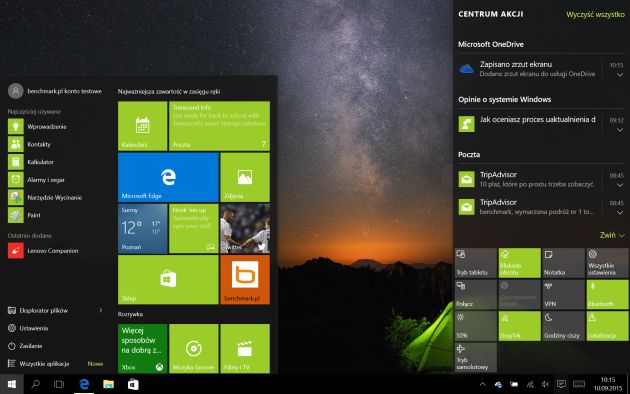
Task: Open Notatka quick action
Action: pos(563,263)
